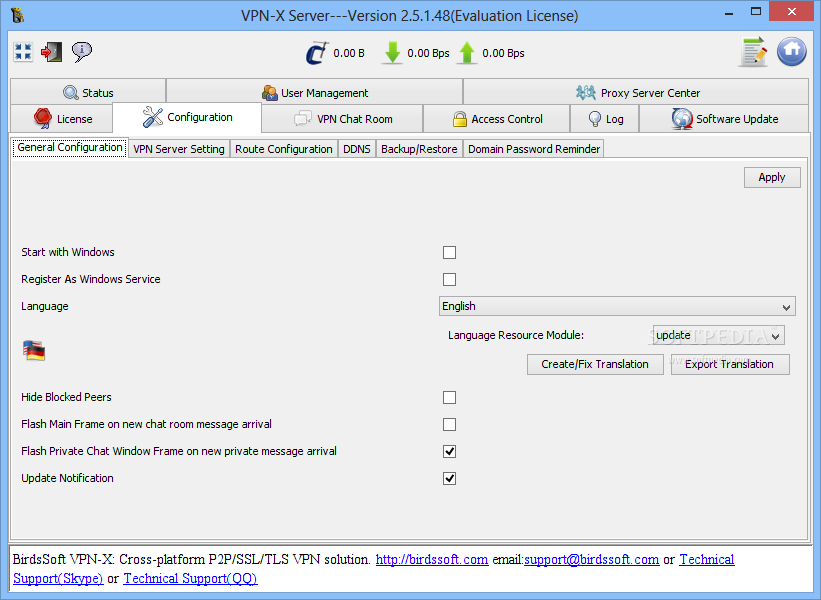Open Domain Password Reminder sub-tab
This screenshot has height=600, width=821.
[x=534, y=149]
